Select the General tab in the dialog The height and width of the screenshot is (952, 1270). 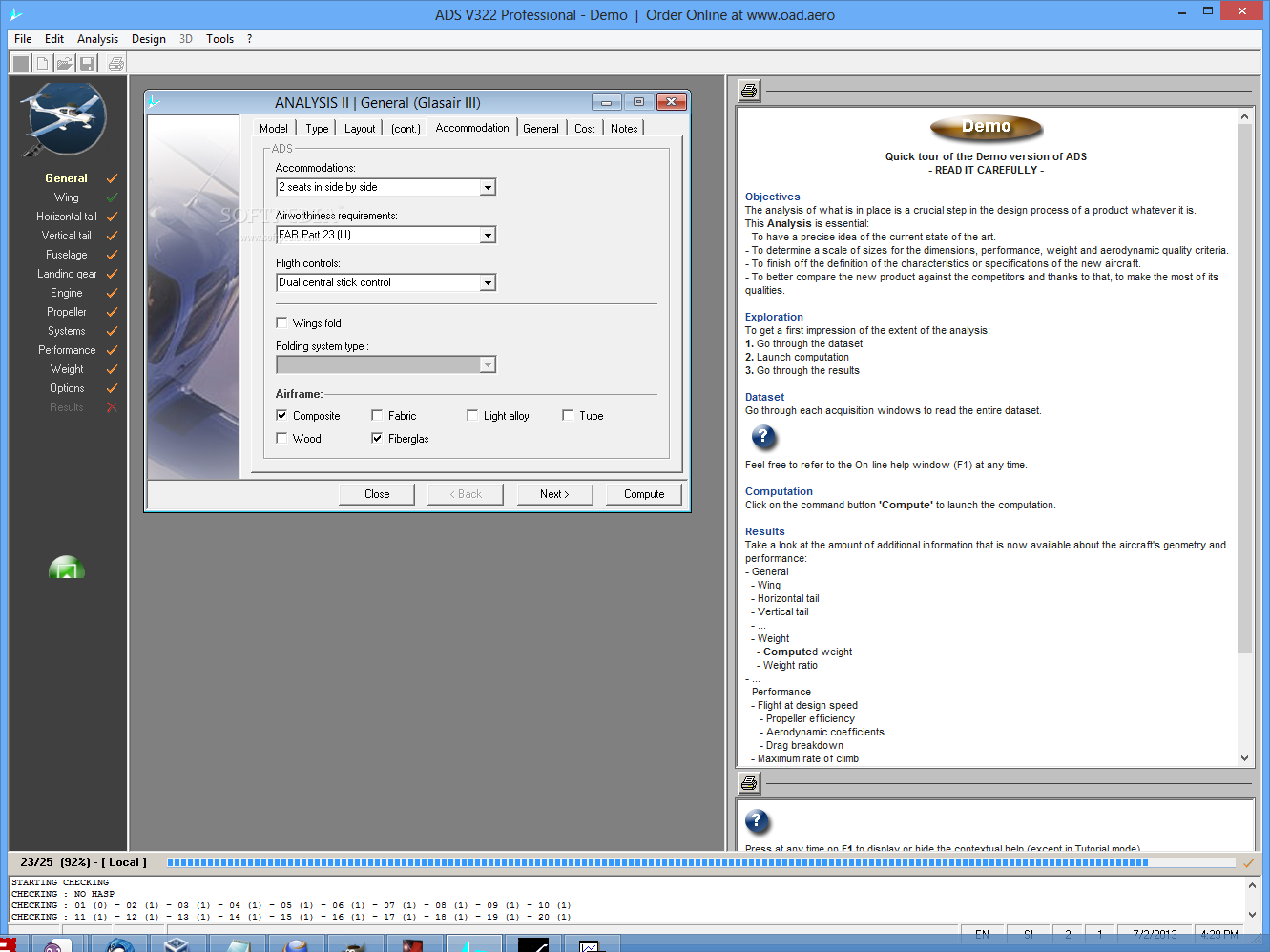pos(541,129)
